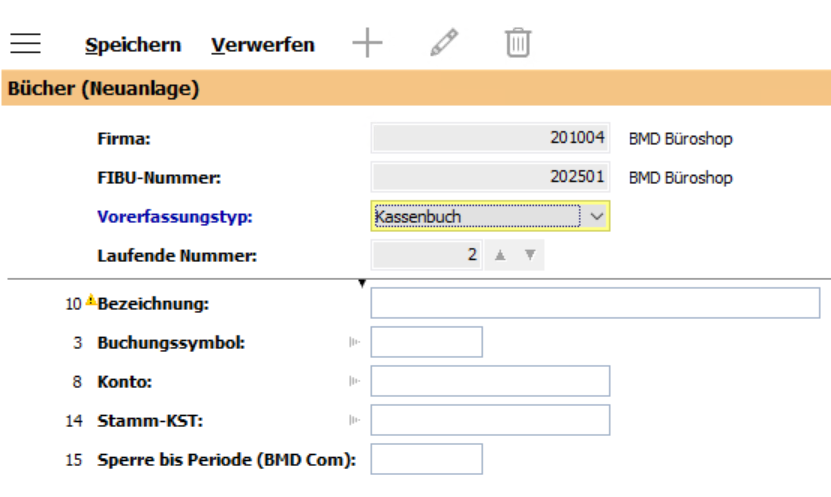Select the Kassenbuch combo box
This screenshot has width=831, height=497.
tap(476, 216)
